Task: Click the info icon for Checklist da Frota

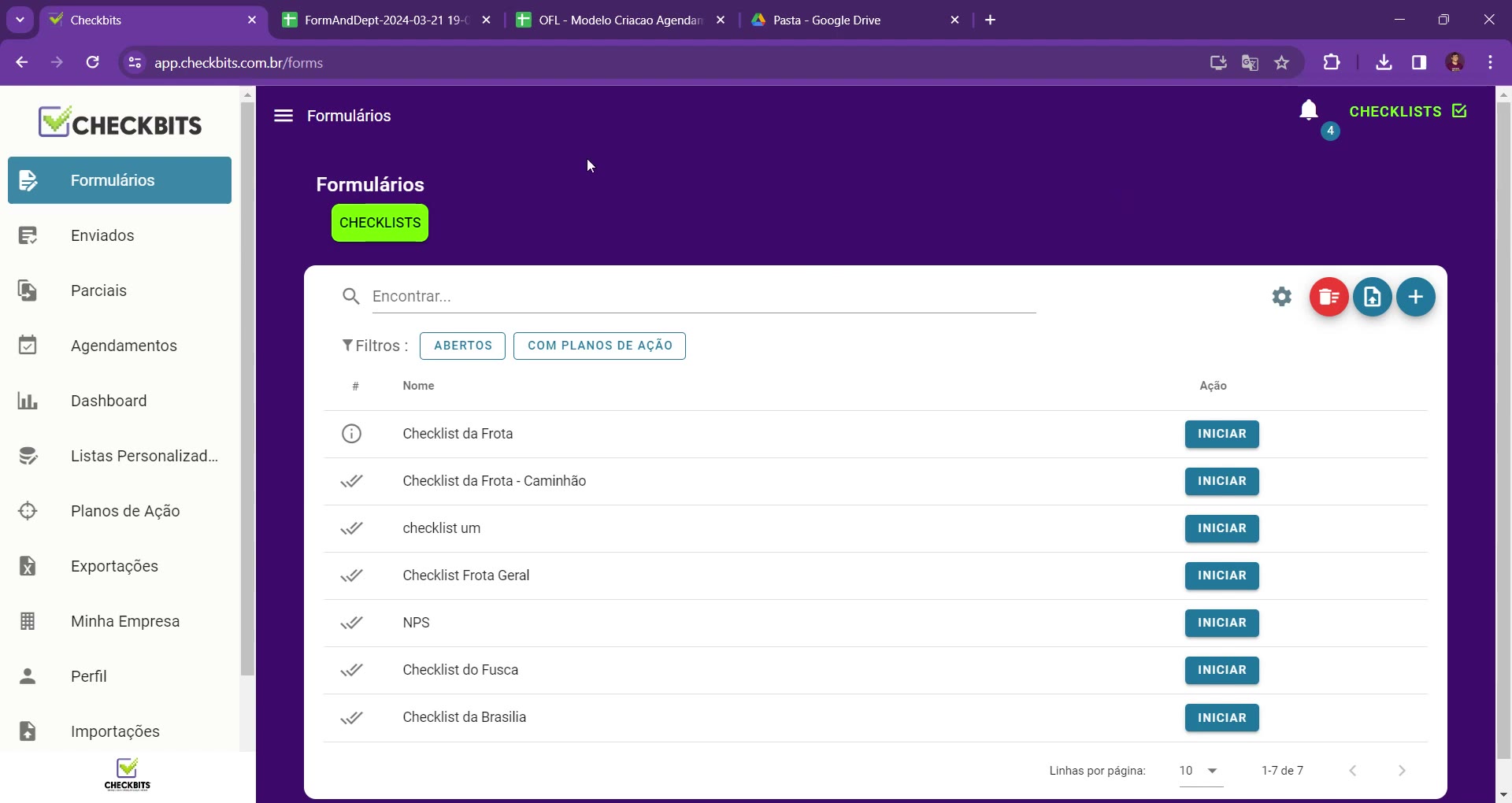Action: (x=351, y=434)
